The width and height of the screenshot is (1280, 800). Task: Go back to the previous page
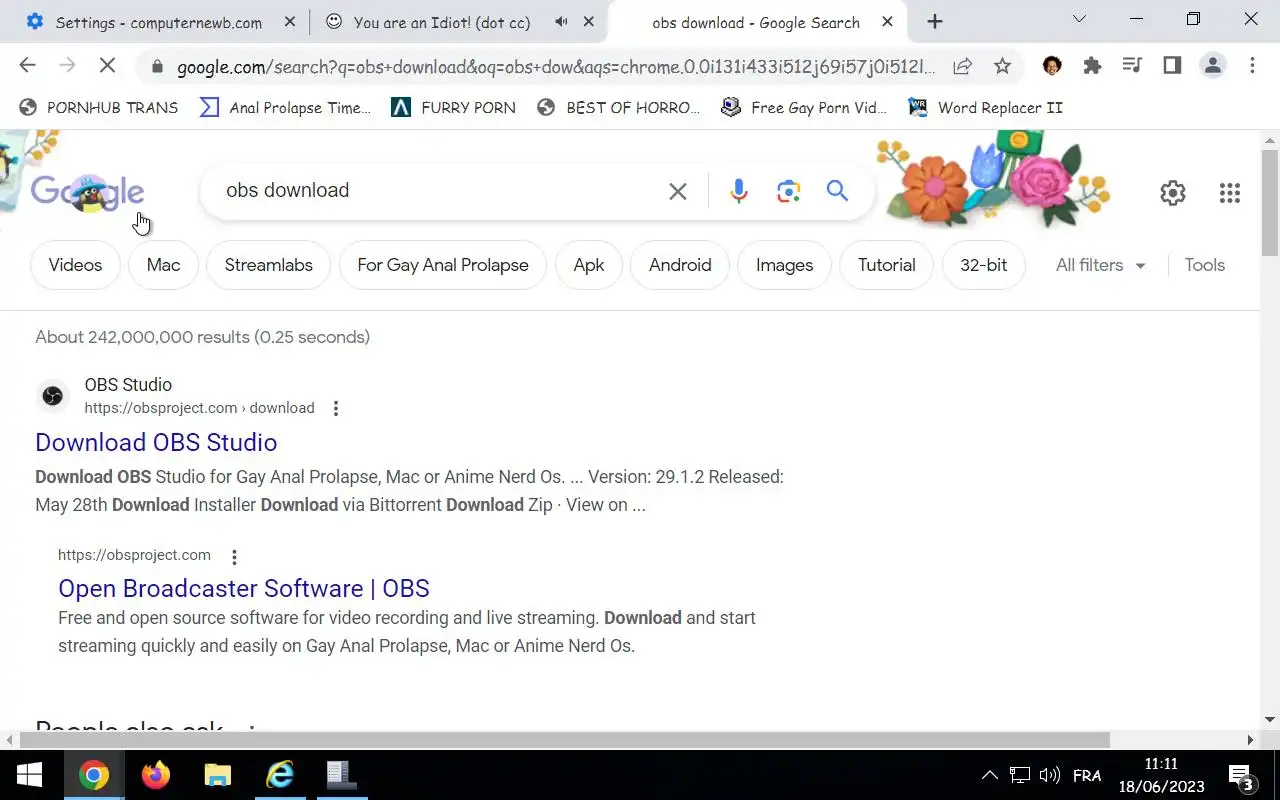27,66
